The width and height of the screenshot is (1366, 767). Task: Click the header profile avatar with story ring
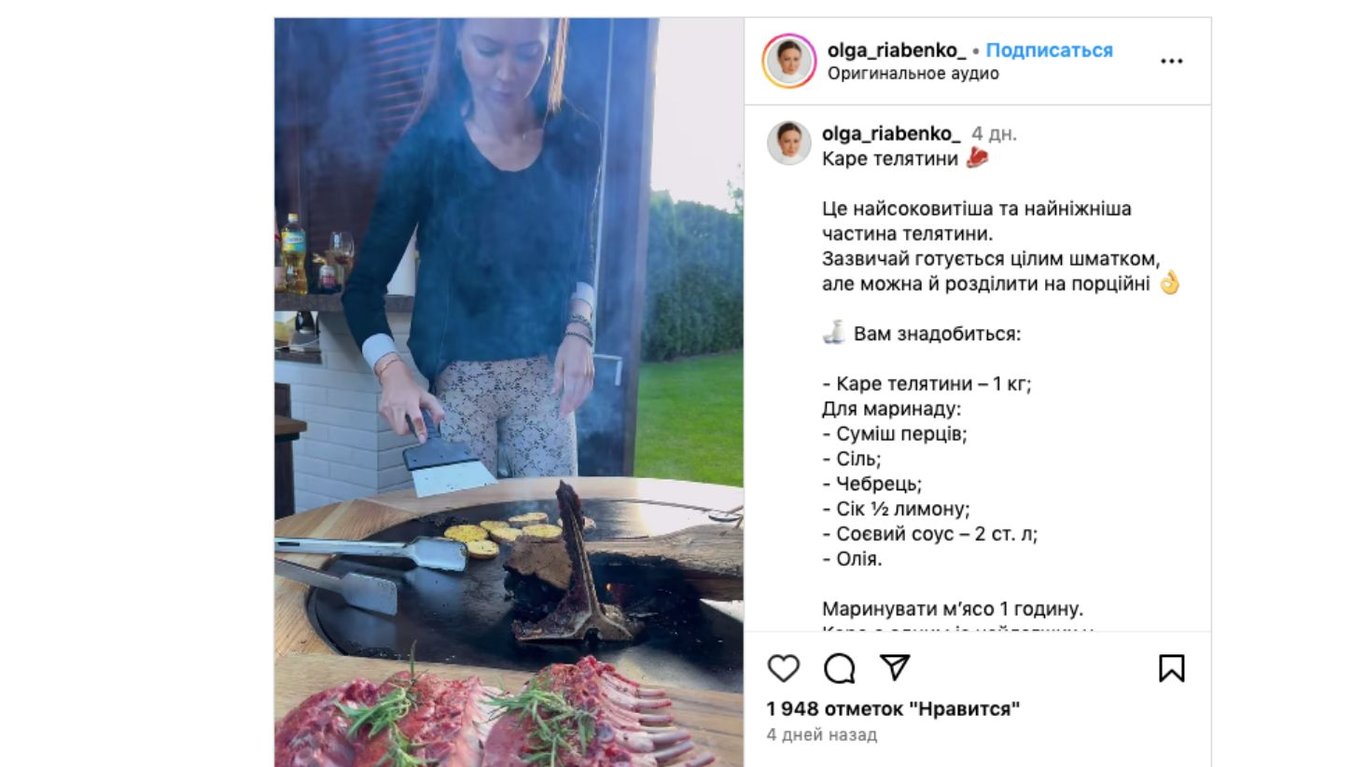789,61
